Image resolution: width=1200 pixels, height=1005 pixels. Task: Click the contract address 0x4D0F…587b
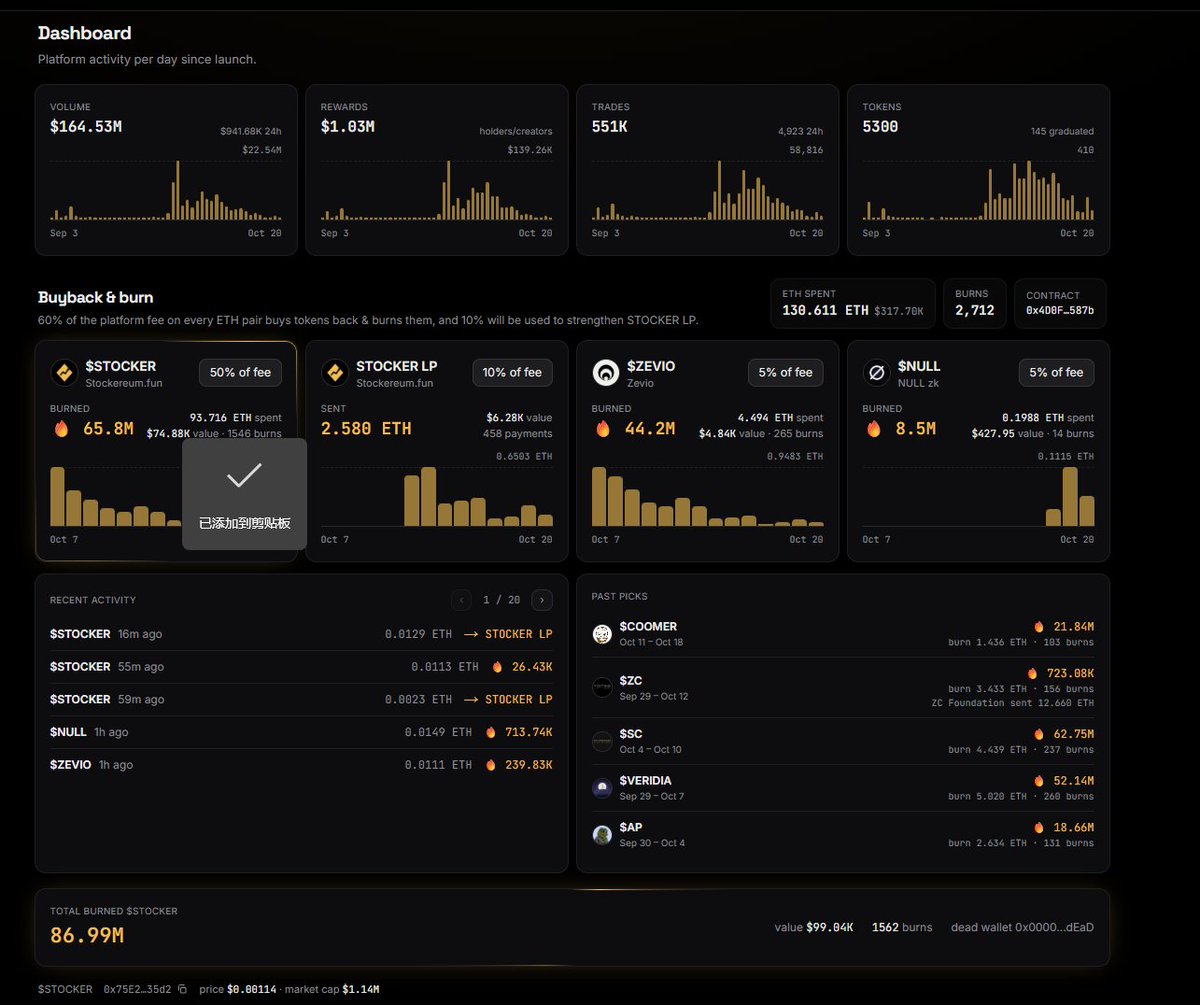pyautogui.click(x=1060, y=311)
